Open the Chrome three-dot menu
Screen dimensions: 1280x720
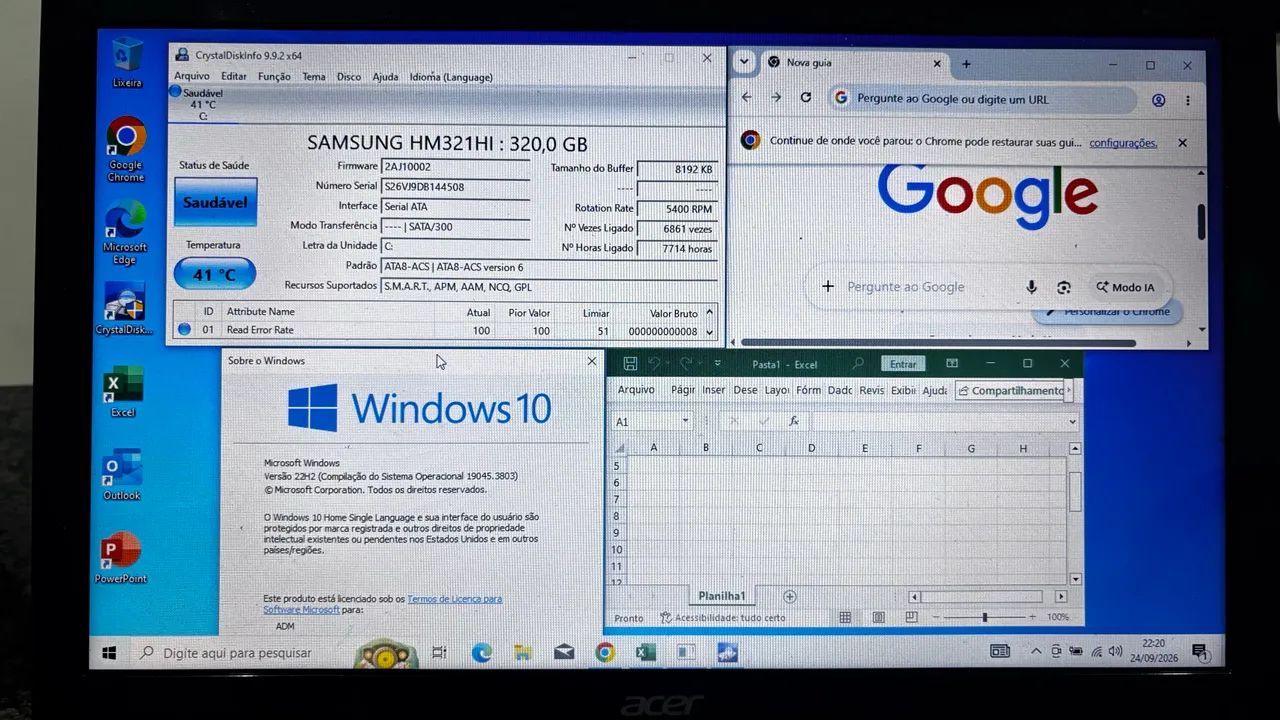tap(1188, 100)
